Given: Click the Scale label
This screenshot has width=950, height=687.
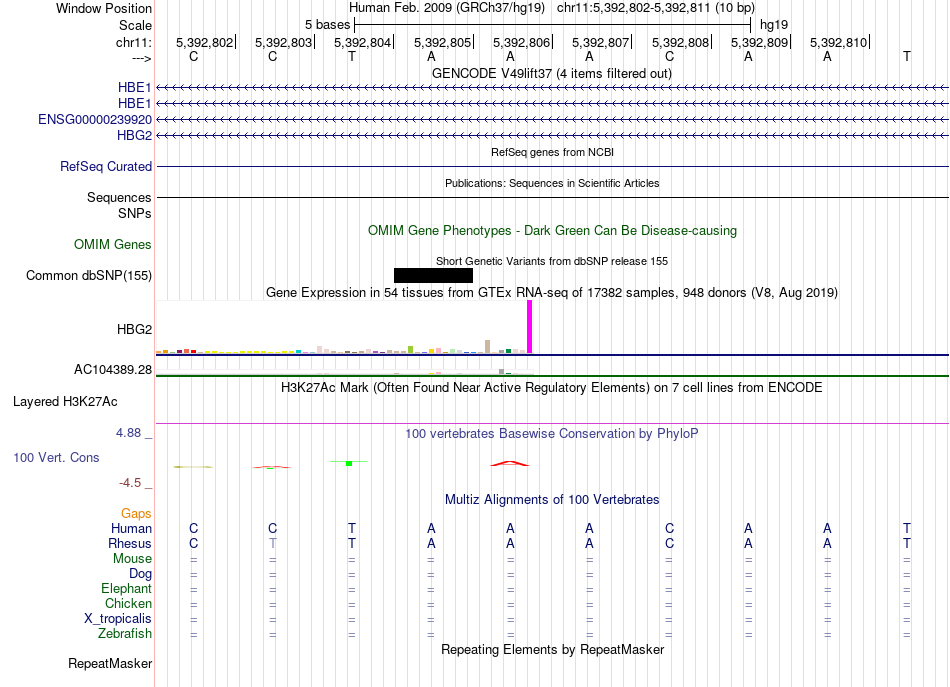Looking at the screenshot, I should [x=135, y=25].
